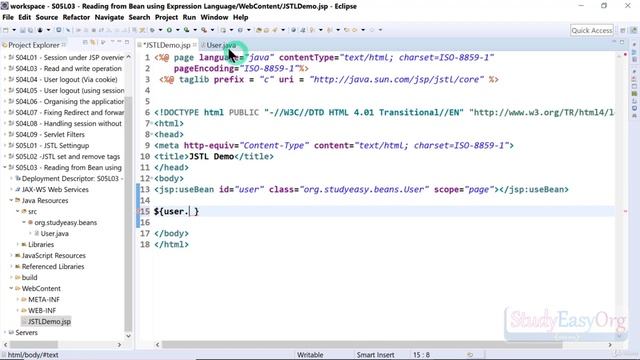
Task: Click the Quick Access search field
Action: 592,30
